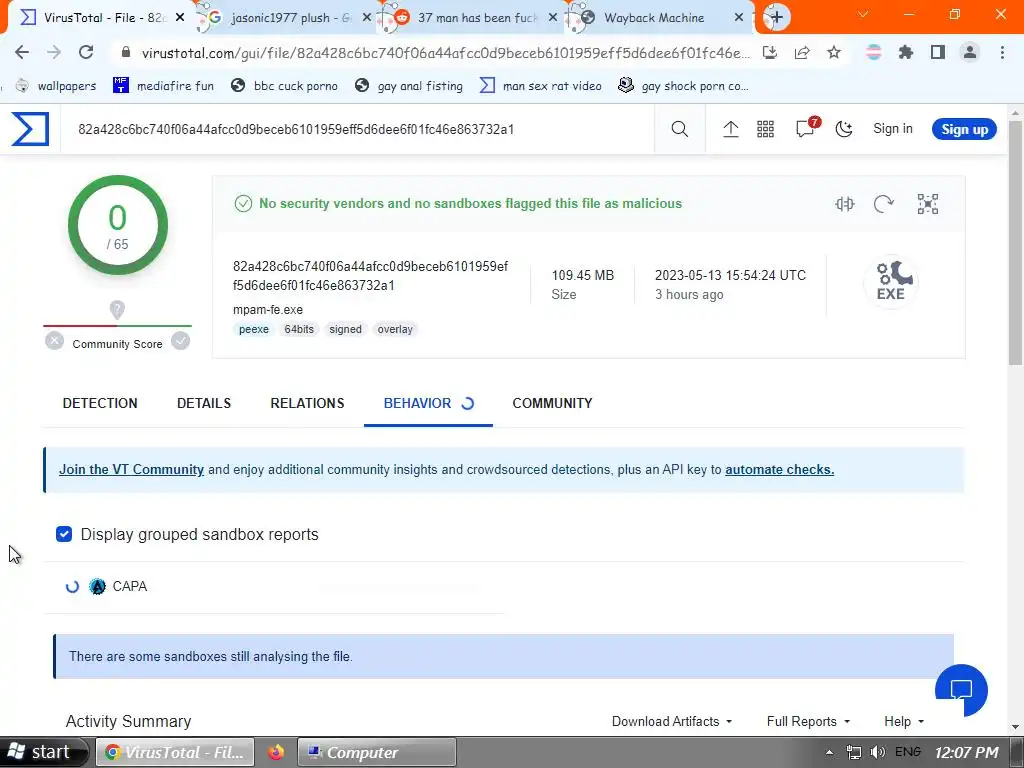This screenshot has height=768, width=1024.
Task: Click the volume speaker tray icon
Action: 878,752
